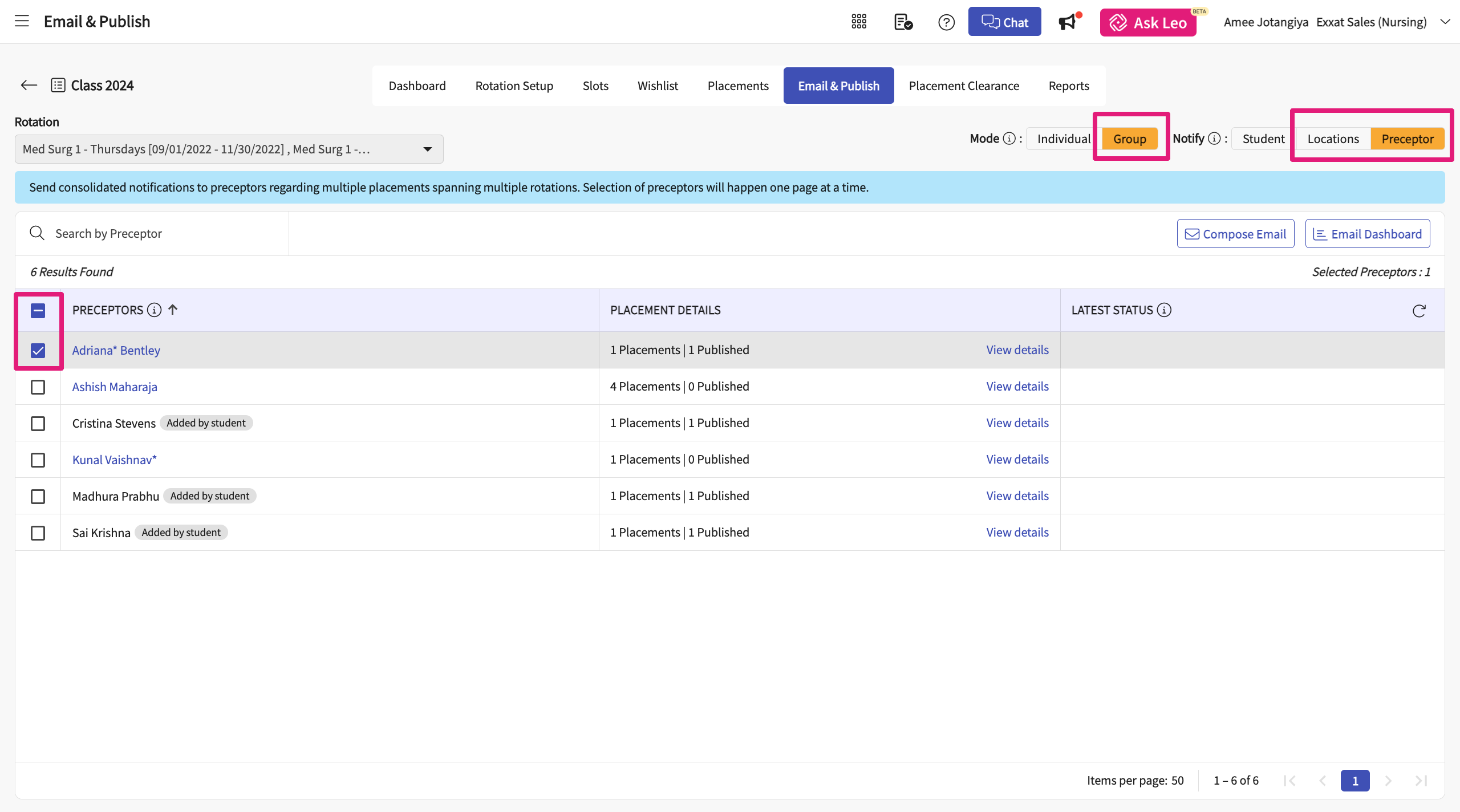Change items per page value 50

tap(1177, 781)
